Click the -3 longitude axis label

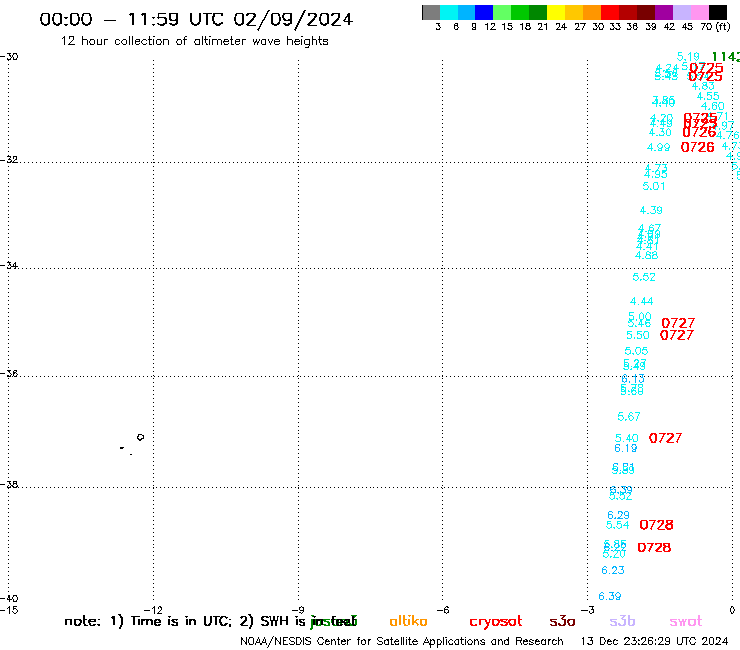click(x=588, y=610)
